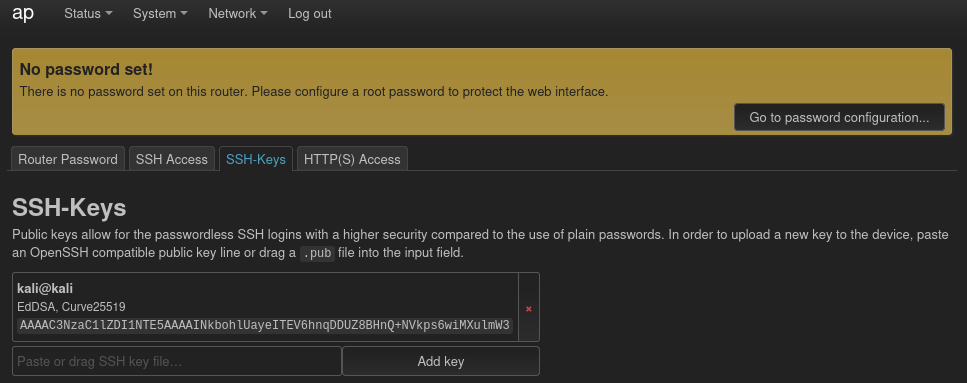This screenshot has width=967, height=383.
Task: Open the SSH Access tab
Action: [x=171, y=159]
